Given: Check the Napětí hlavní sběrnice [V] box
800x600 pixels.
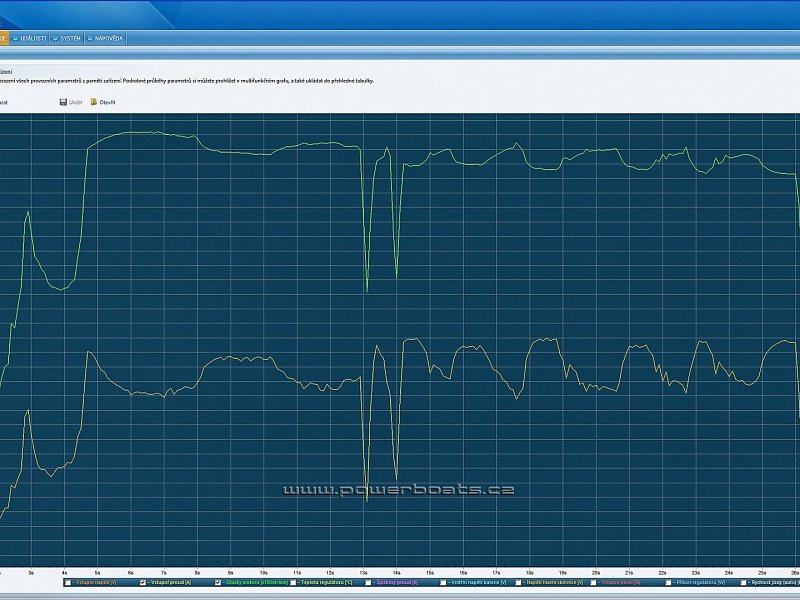Looking at the screenshot, I should pyautogui.click(x=518, y=582).
